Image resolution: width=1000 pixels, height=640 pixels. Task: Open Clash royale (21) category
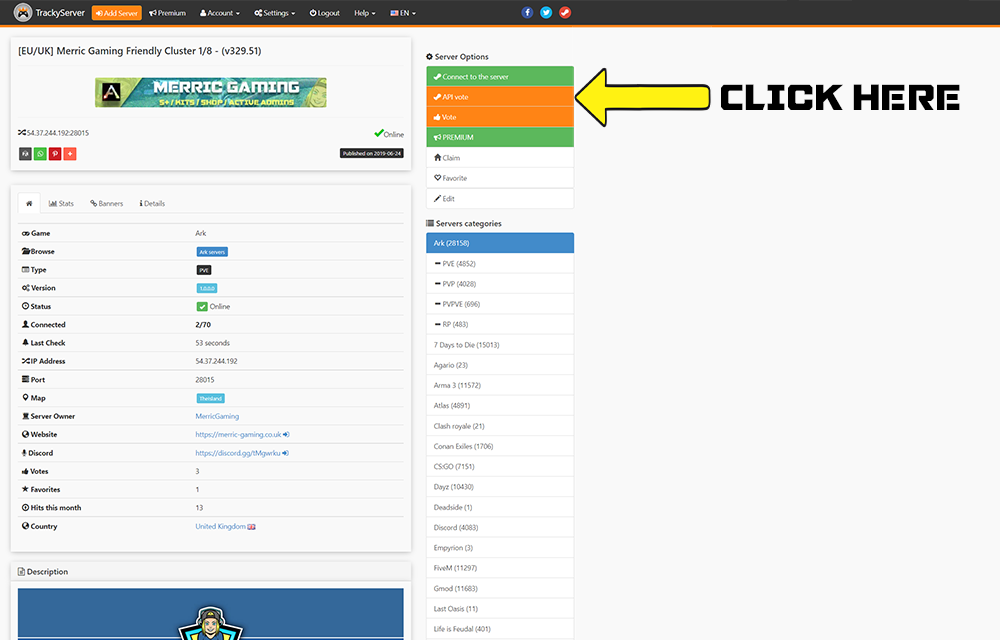(x=500, y=426)
